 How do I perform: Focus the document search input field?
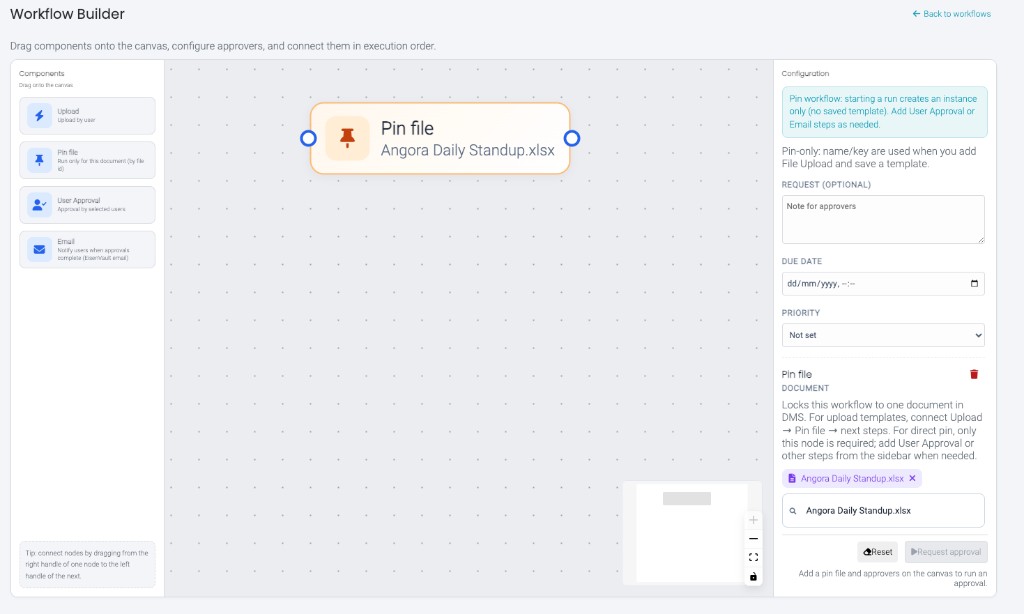(x=883, y=510)
